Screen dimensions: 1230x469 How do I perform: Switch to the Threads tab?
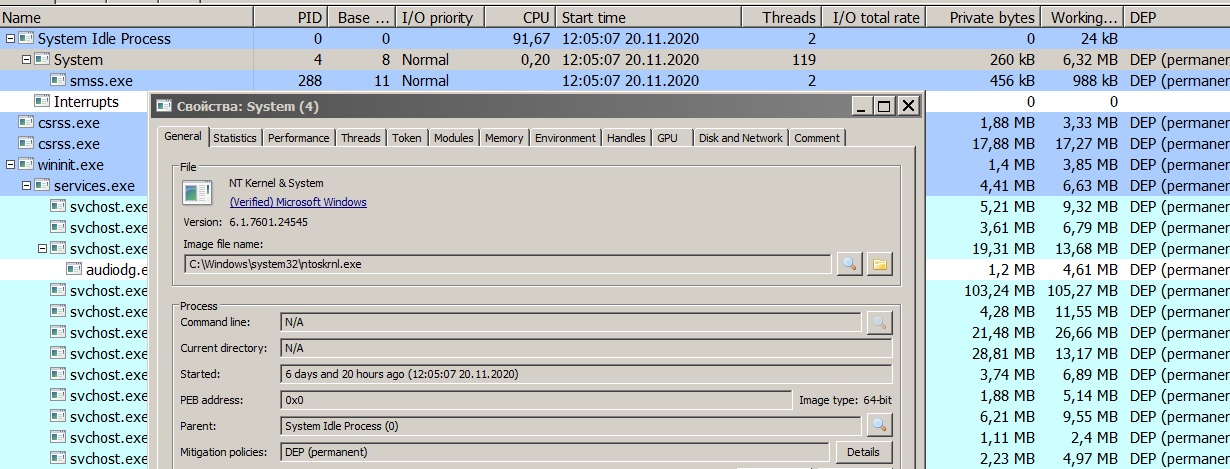[x=360, y=138]
